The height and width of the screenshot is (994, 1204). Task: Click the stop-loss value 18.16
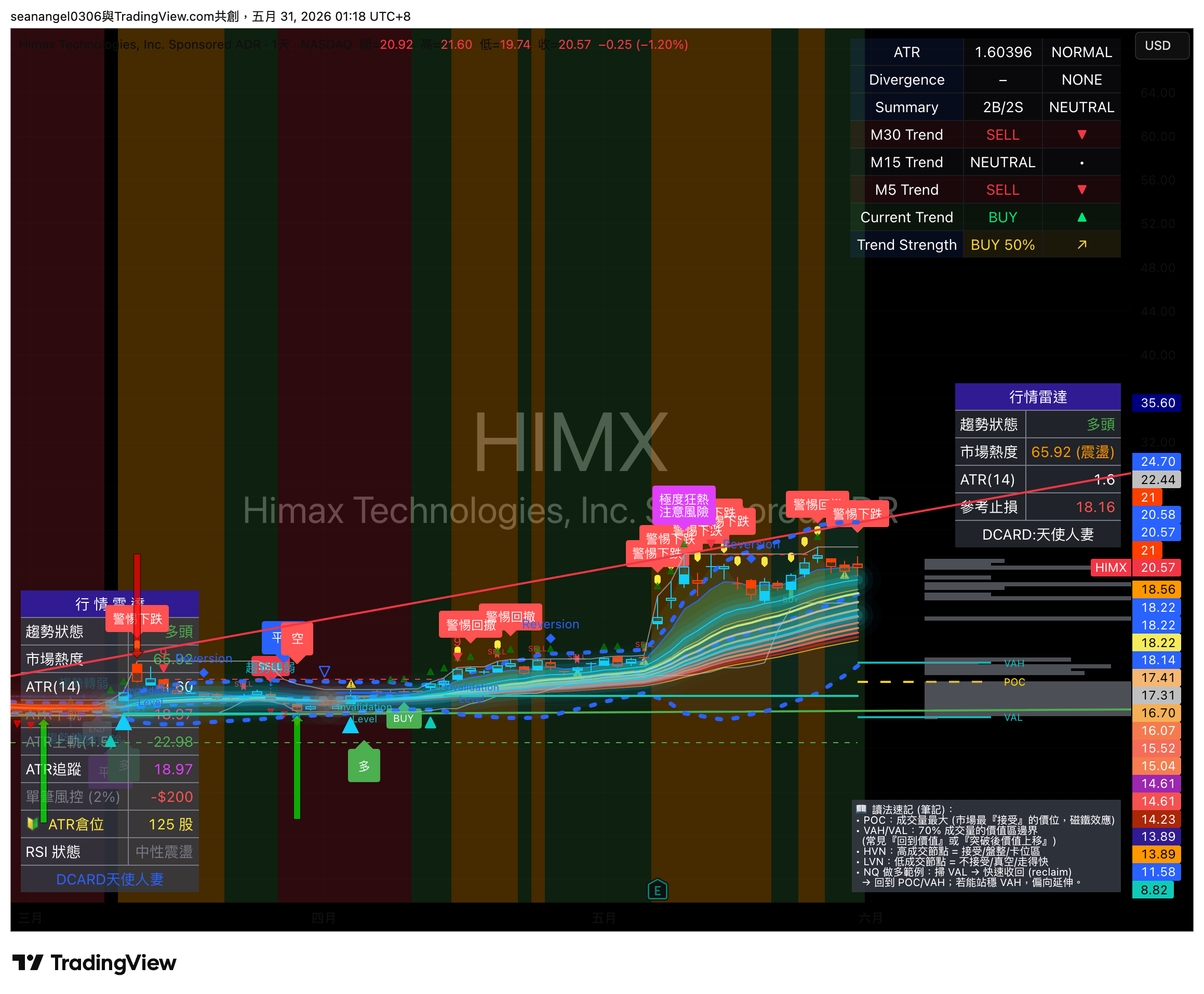point(1095,507)
